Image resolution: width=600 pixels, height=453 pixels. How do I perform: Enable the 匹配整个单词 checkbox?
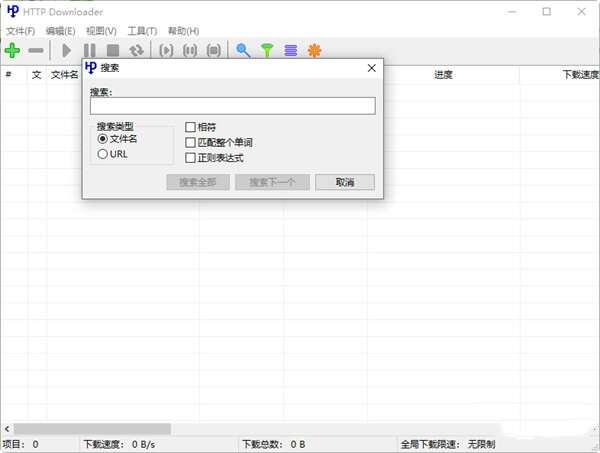point(190,142)
